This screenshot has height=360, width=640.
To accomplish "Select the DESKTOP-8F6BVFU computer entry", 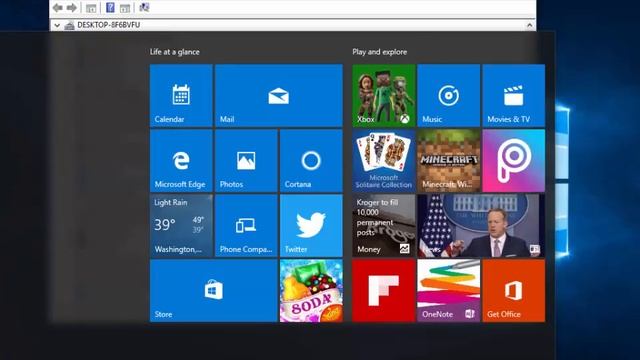I will click(x=108, y=25).
